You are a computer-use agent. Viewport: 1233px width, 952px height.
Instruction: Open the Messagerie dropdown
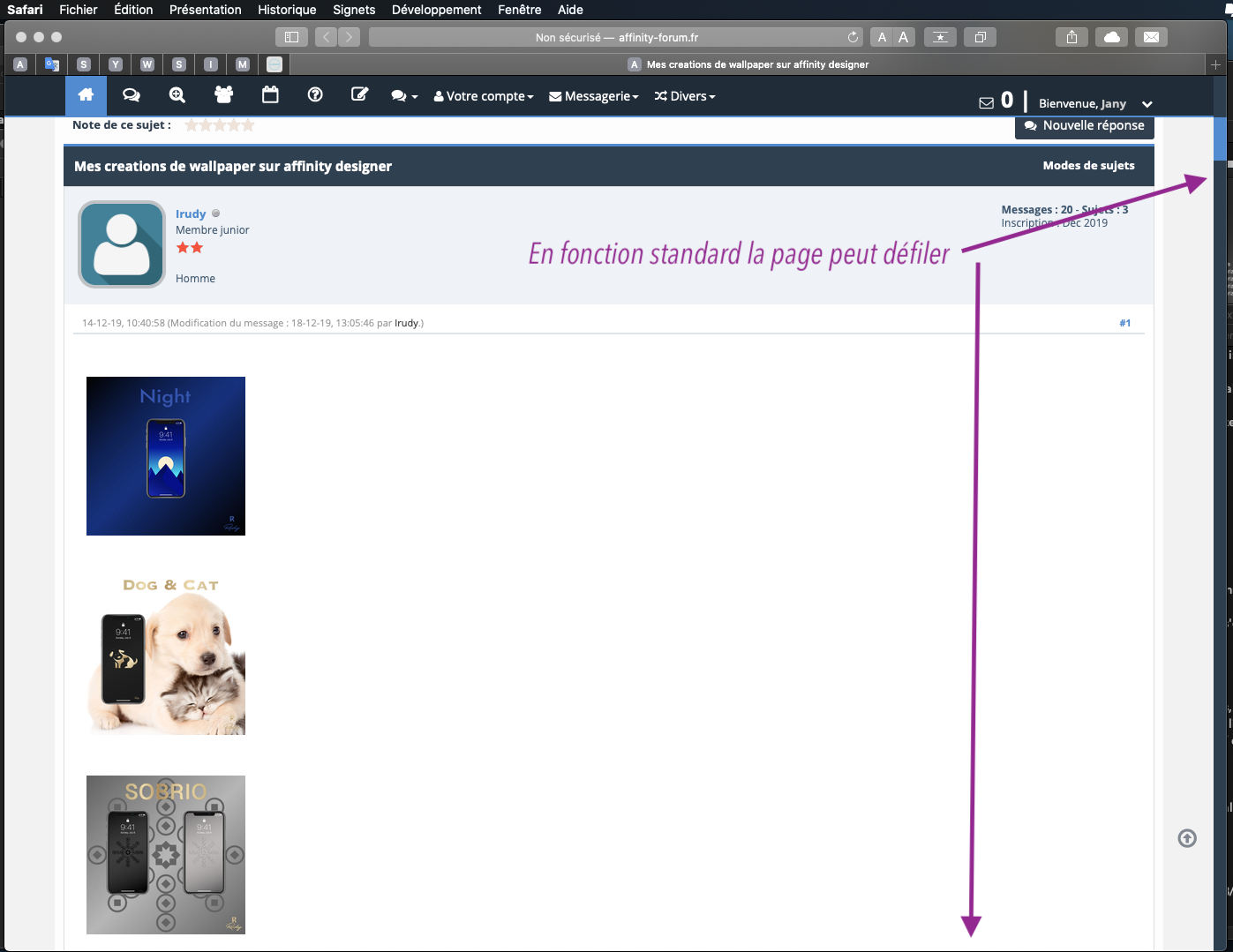point(594,96)
